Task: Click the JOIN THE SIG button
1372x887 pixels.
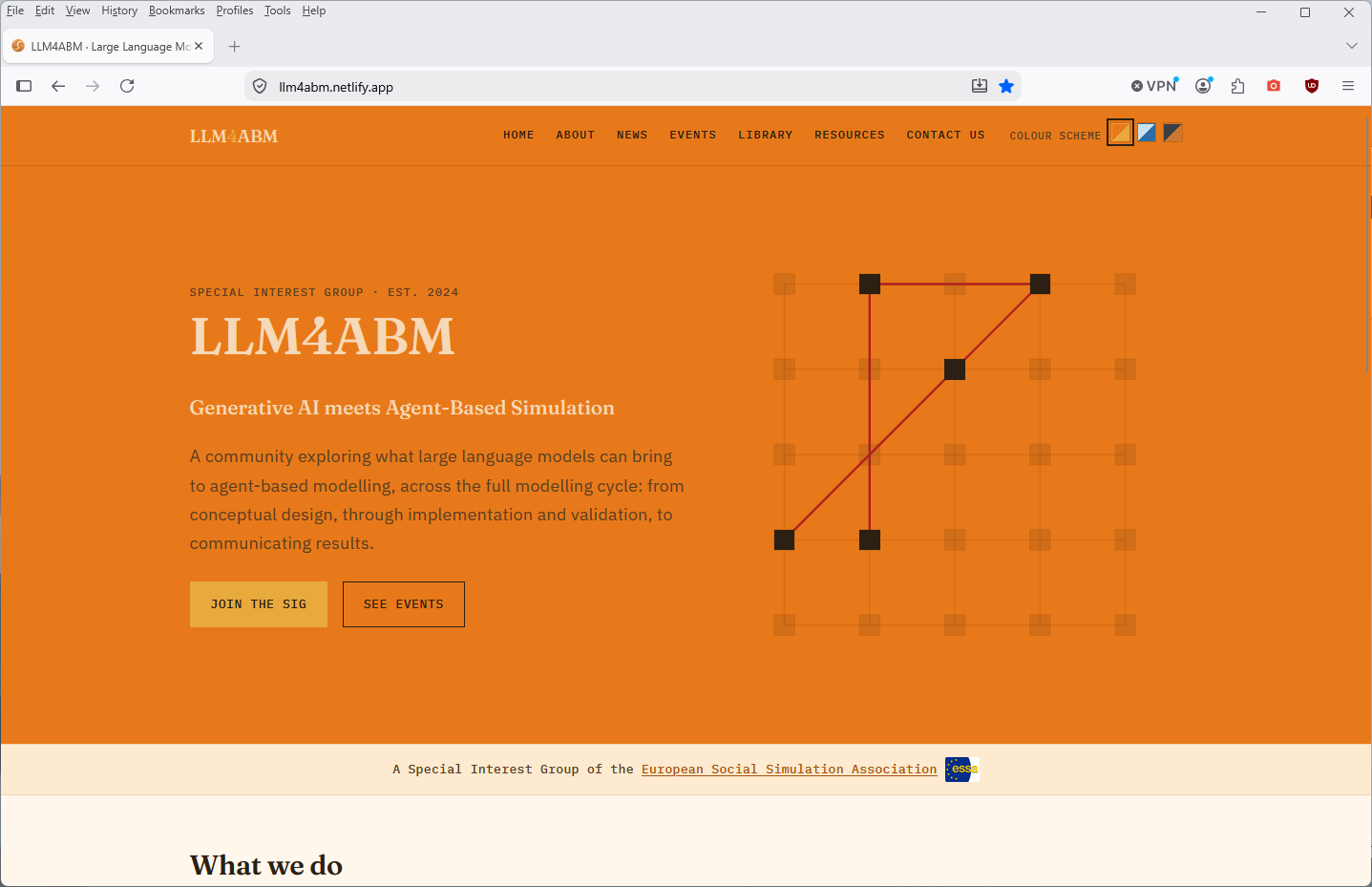Action: 259,604
